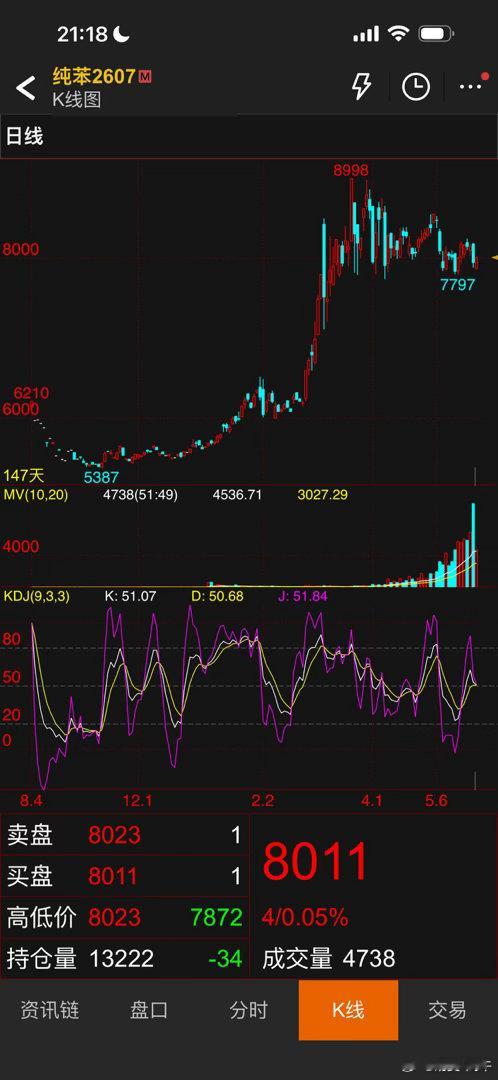Screen dimensions: 498x1080
Task: Switch to the 分时 tab
Action: (248, 1010)
